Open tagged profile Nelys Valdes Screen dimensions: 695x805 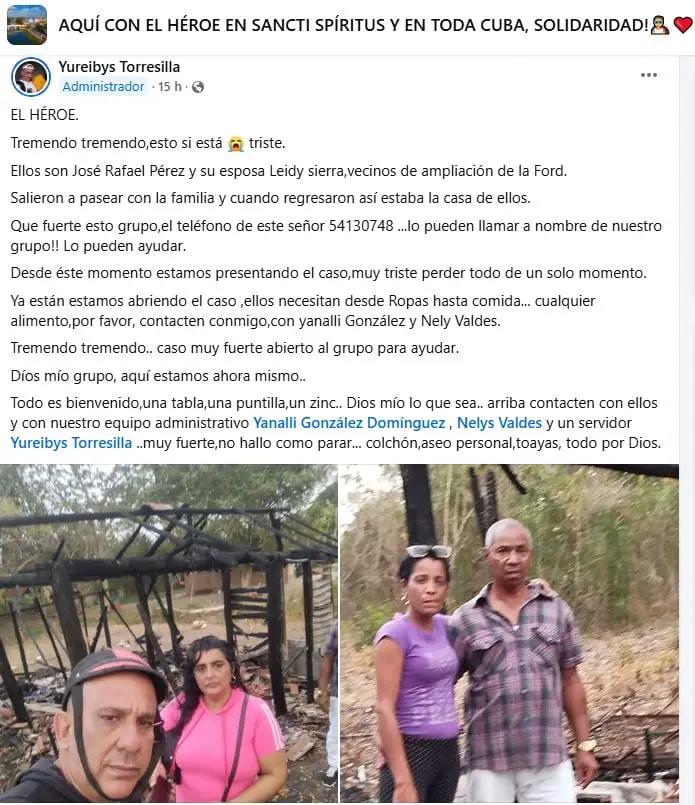click(499, 423)
